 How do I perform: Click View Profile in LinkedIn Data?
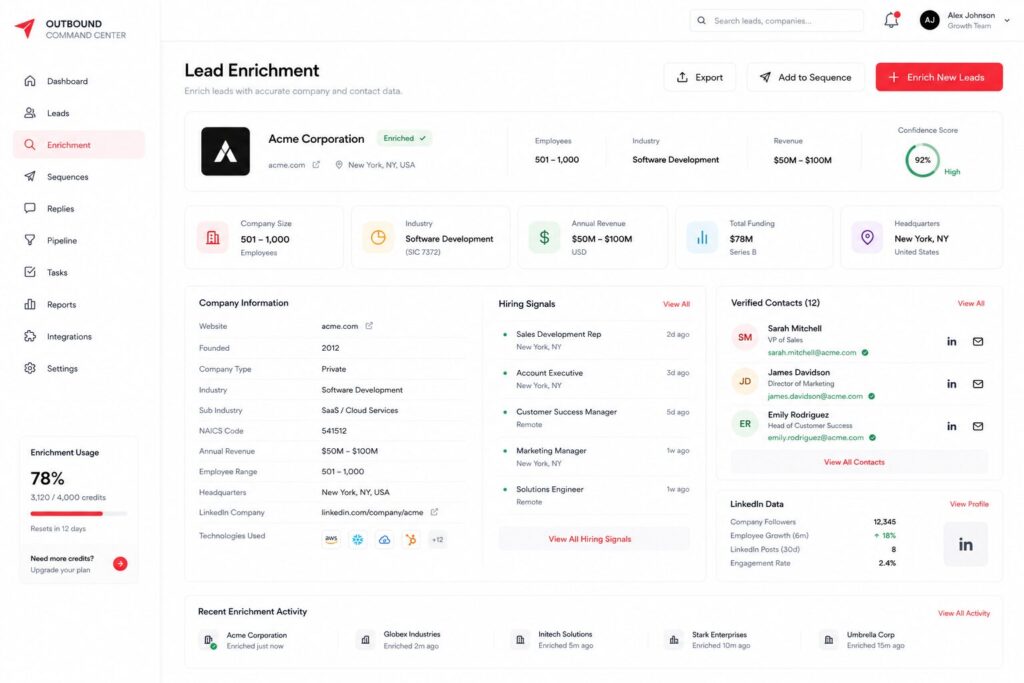click(x=969, y=504)
